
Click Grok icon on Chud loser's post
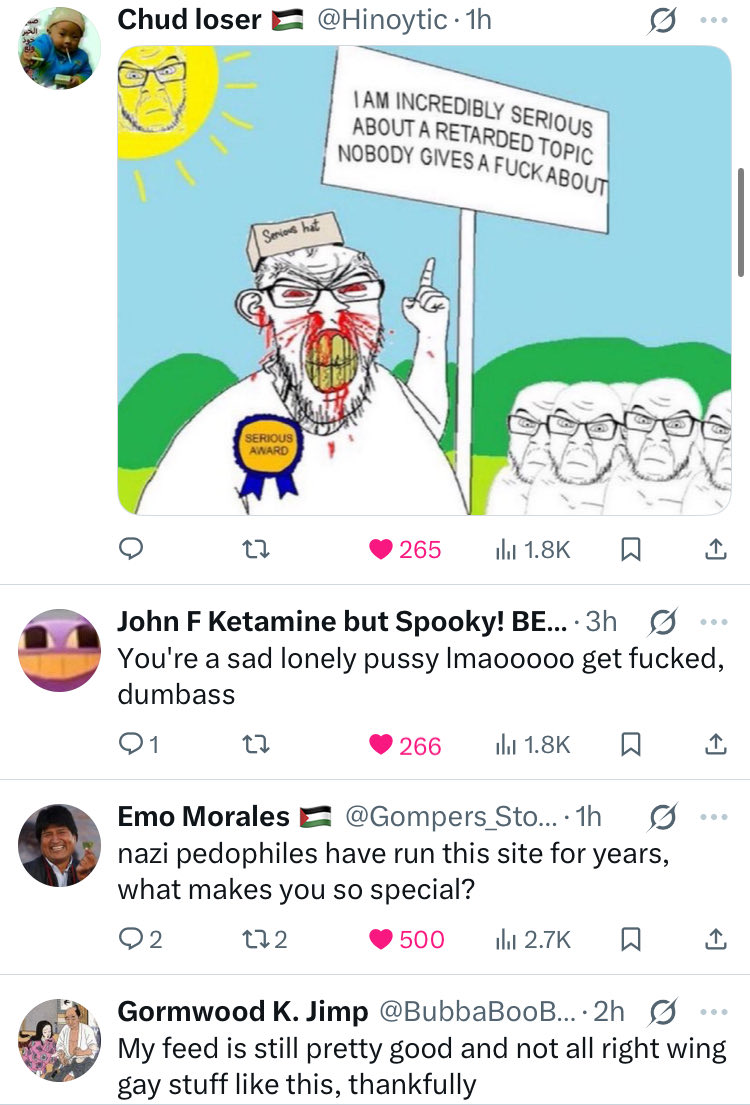[661, 20]
